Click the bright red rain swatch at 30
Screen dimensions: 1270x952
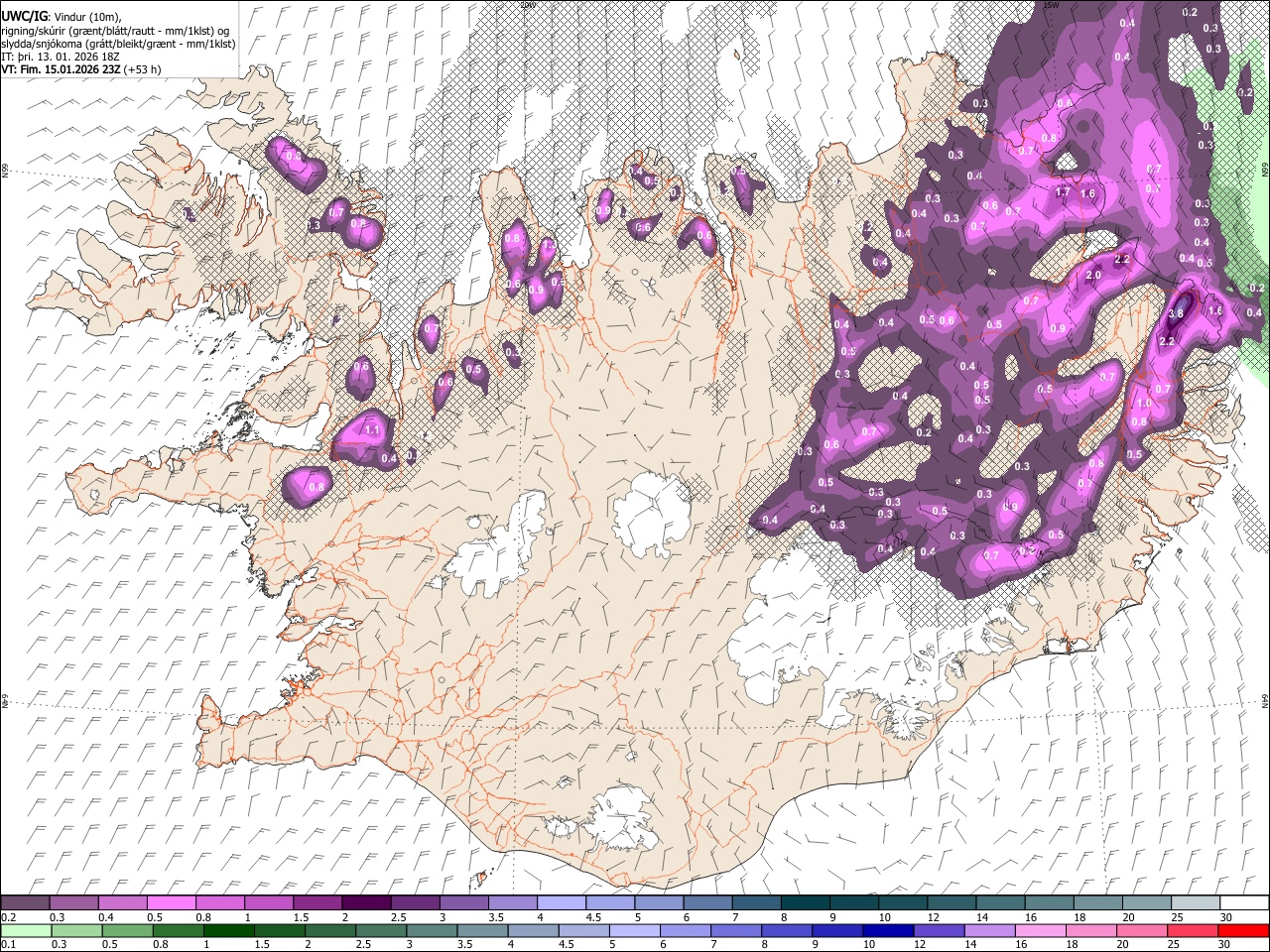point(1243,931)
